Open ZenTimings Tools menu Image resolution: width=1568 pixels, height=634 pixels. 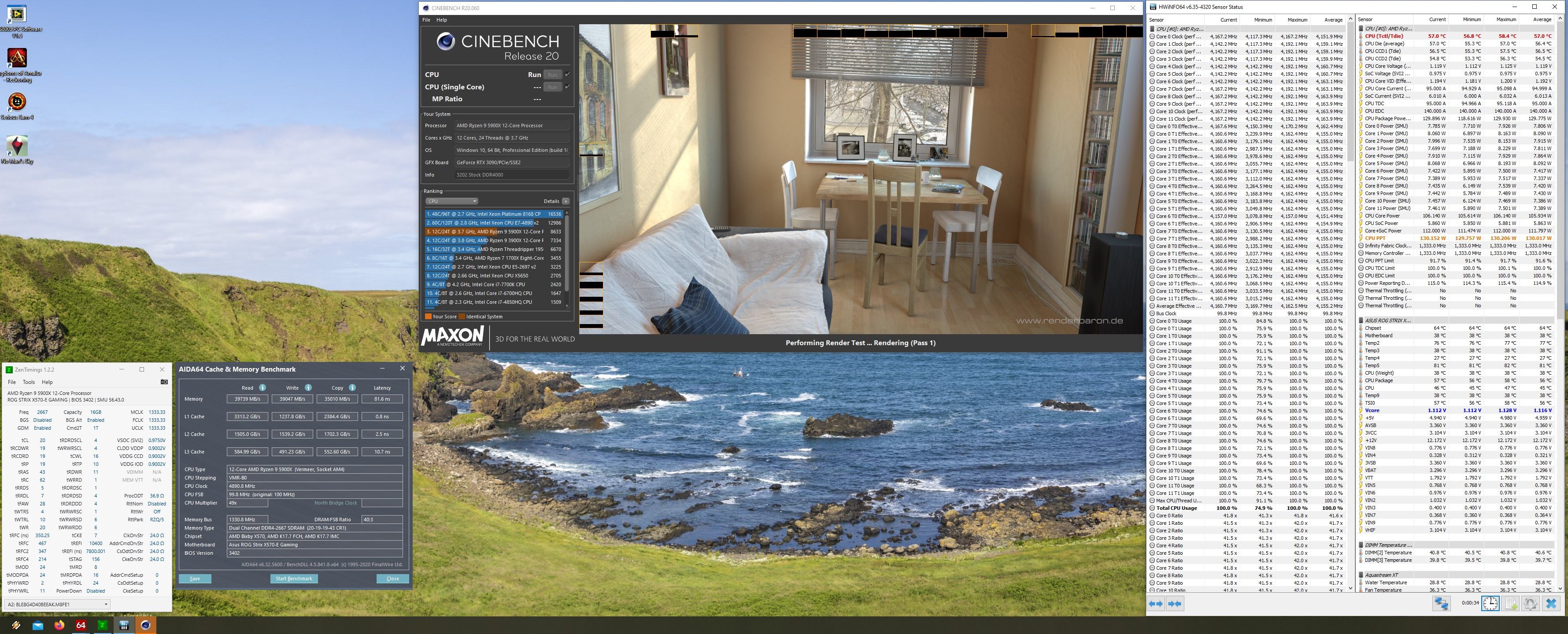[29, 382]
